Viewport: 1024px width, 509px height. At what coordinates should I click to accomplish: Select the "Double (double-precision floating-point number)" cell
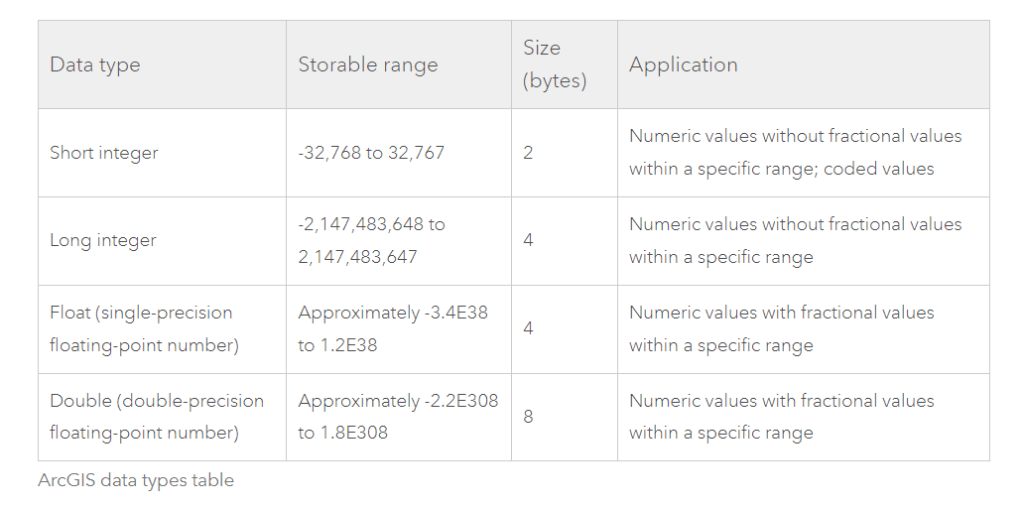pyautogui.click(x=156, y=417)
